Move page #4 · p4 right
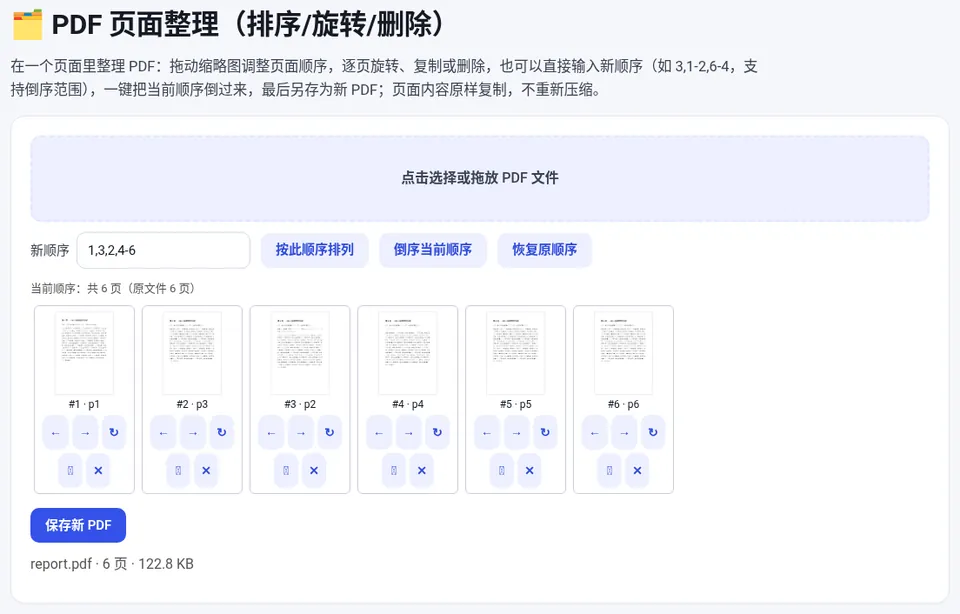The width and height of the screenshot is (960, 614). tap(408, 433)
